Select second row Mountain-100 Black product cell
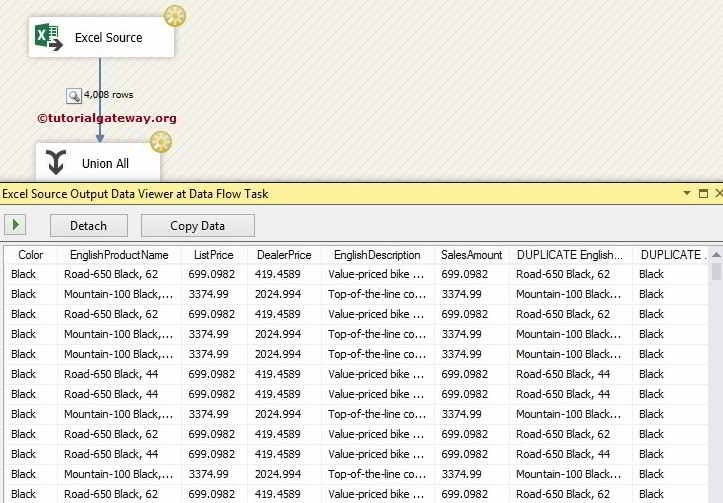The width and height of the screenshot is (723, 503). tap(119, 294)
